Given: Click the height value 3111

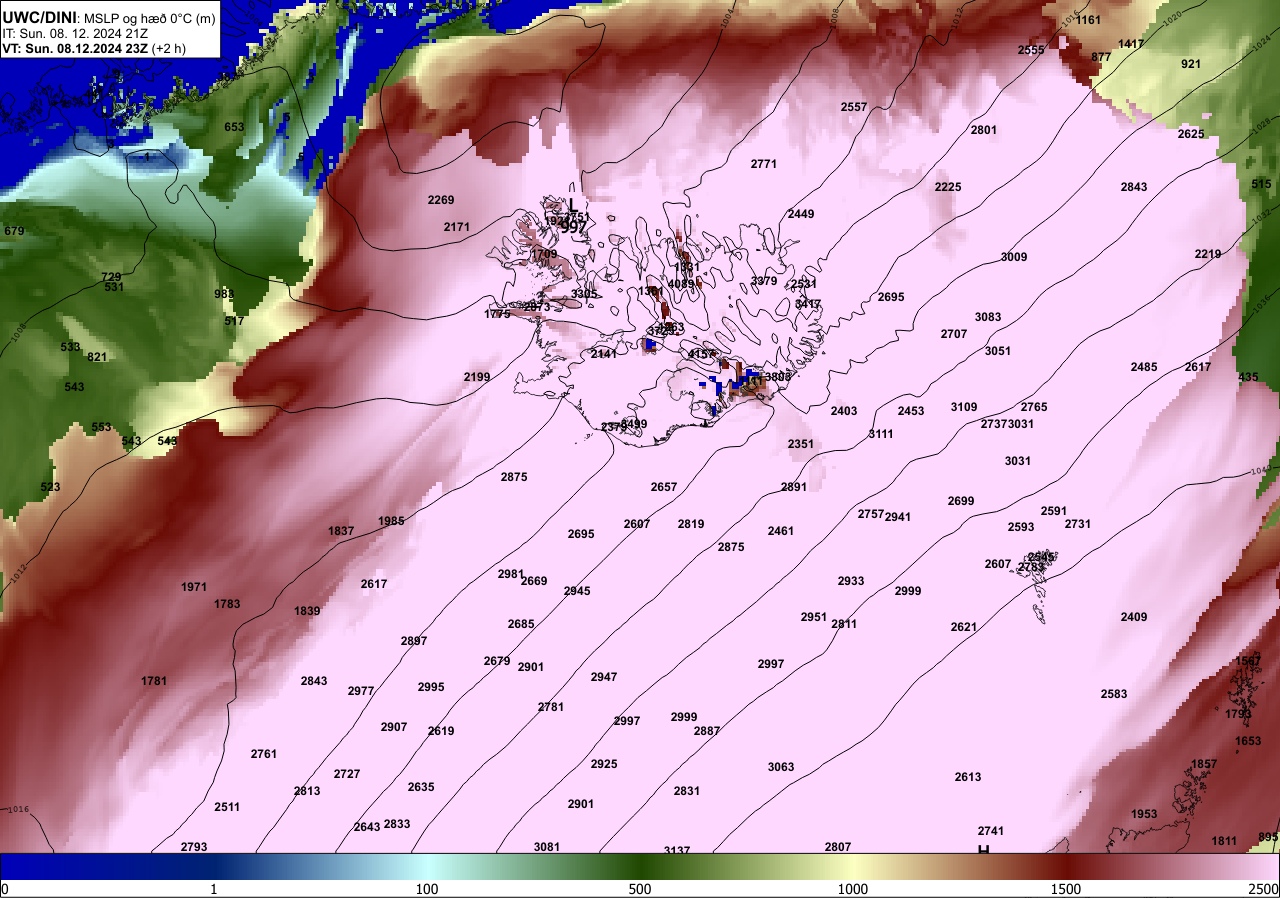Looking at the screenshot, I should click(881, 434).
